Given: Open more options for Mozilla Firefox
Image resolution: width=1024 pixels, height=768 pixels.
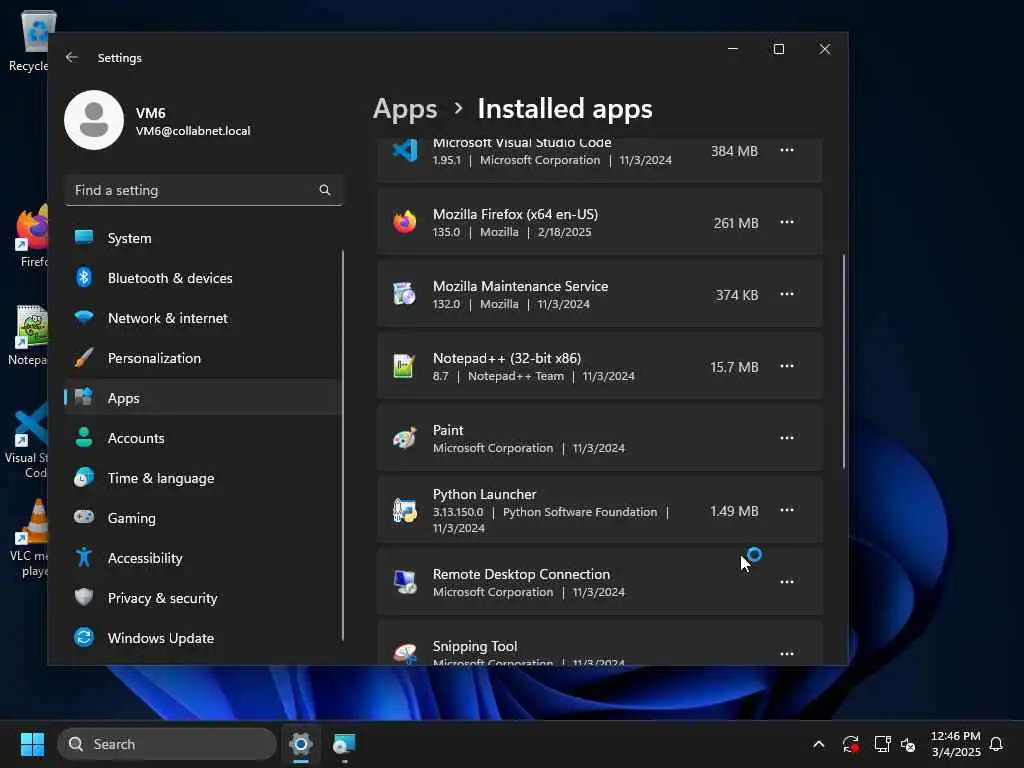Looking at the screenshot, I should coord(787,222).
